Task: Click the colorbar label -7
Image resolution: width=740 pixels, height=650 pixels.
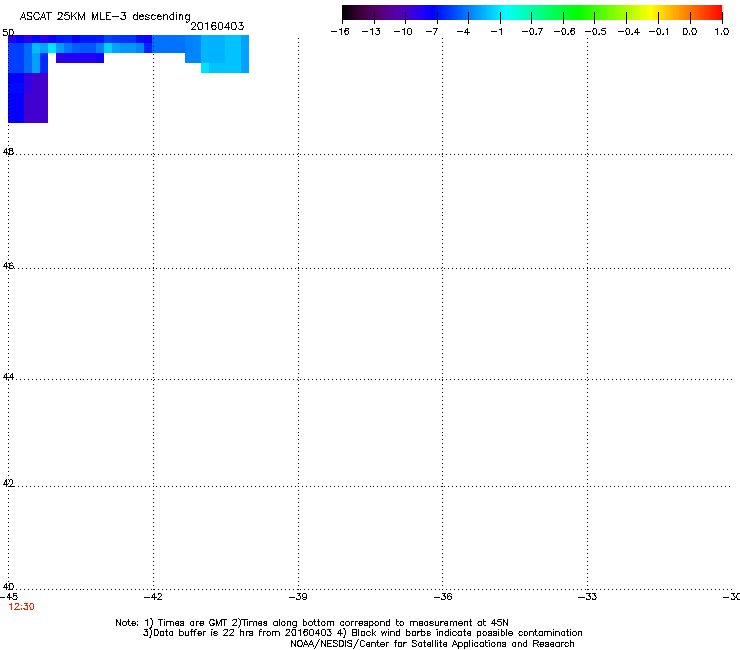Action: [x=432, y=32]
